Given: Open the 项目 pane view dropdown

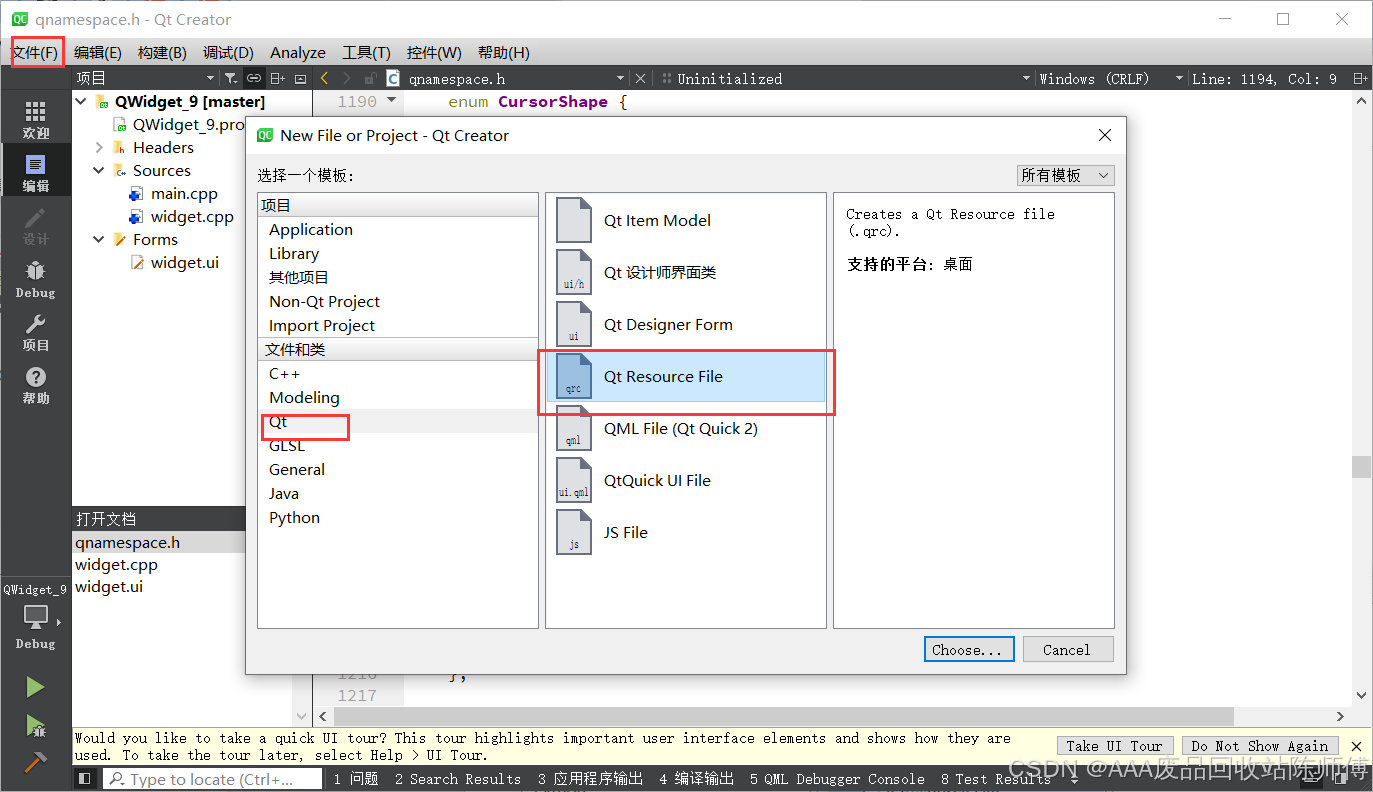Looking at the screenshot, I should [145, 78].
